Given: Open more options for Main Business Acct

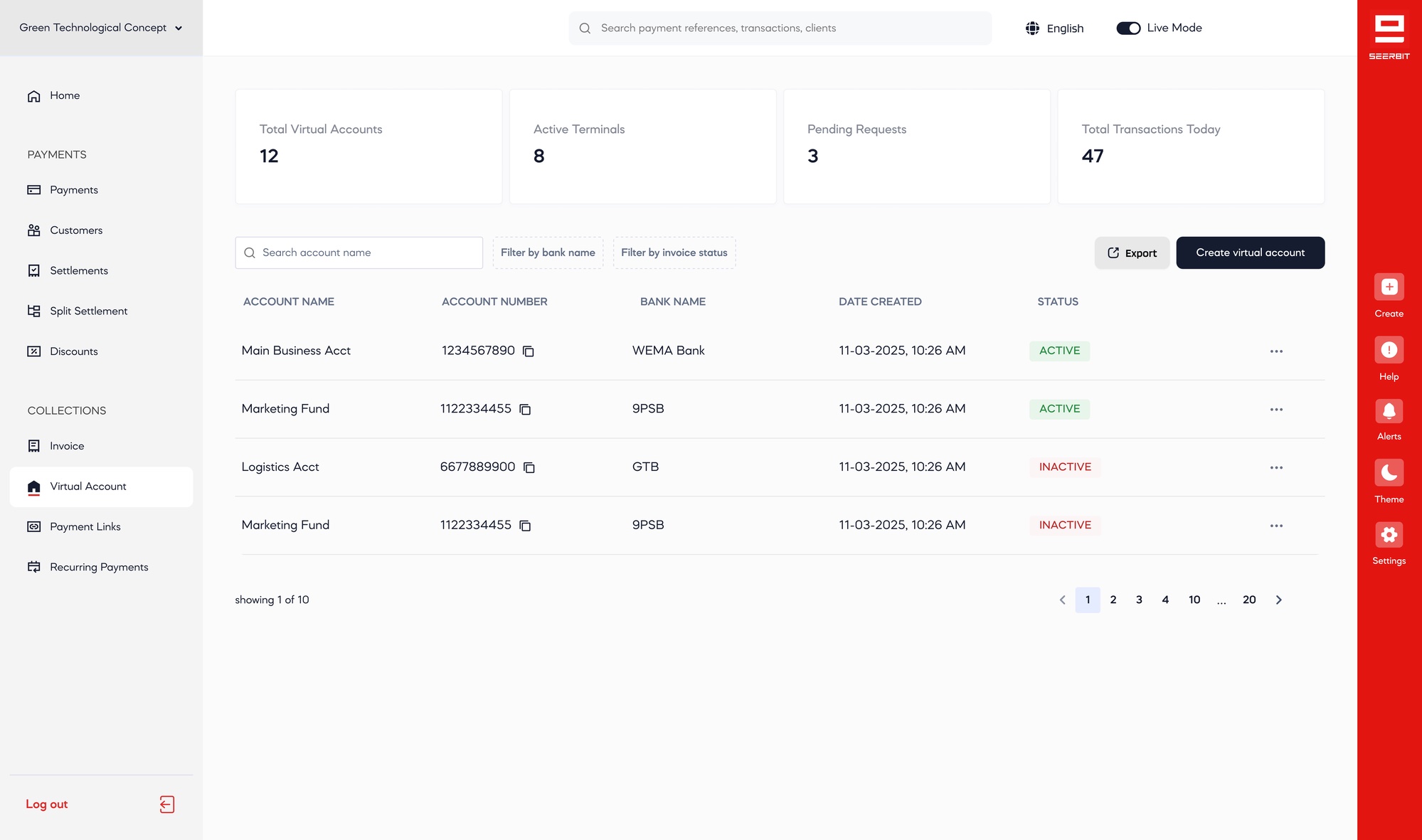Looking at the screenshot, I should click(1276, 351).
